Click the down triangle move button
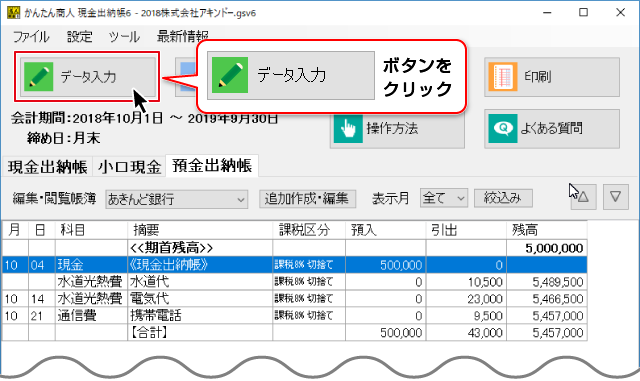Screen dimensions: 640x381 (x=616, y=197)
